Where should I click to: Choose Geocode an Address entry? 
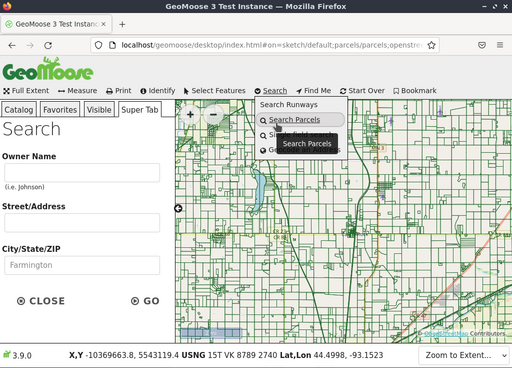(300, 150)
